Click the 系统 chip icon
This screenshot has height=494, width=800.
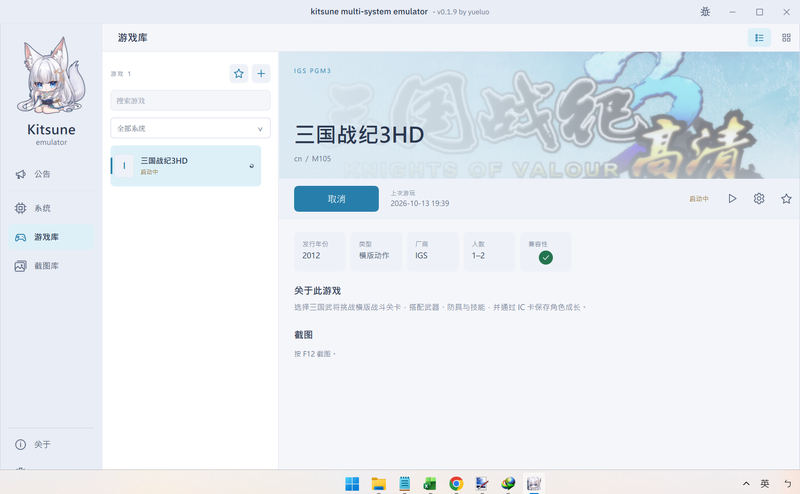click(x=20, y=208)
